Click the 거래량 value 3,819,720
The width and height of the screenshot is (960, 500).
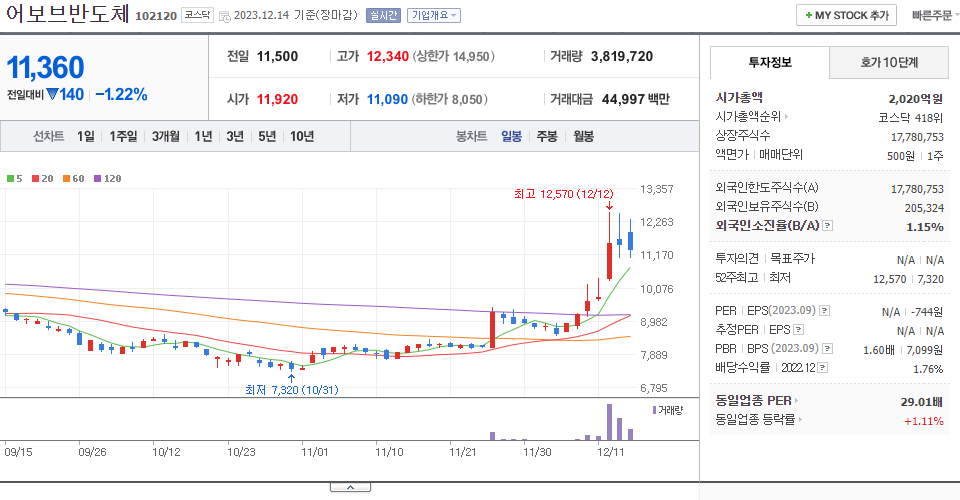621,56
